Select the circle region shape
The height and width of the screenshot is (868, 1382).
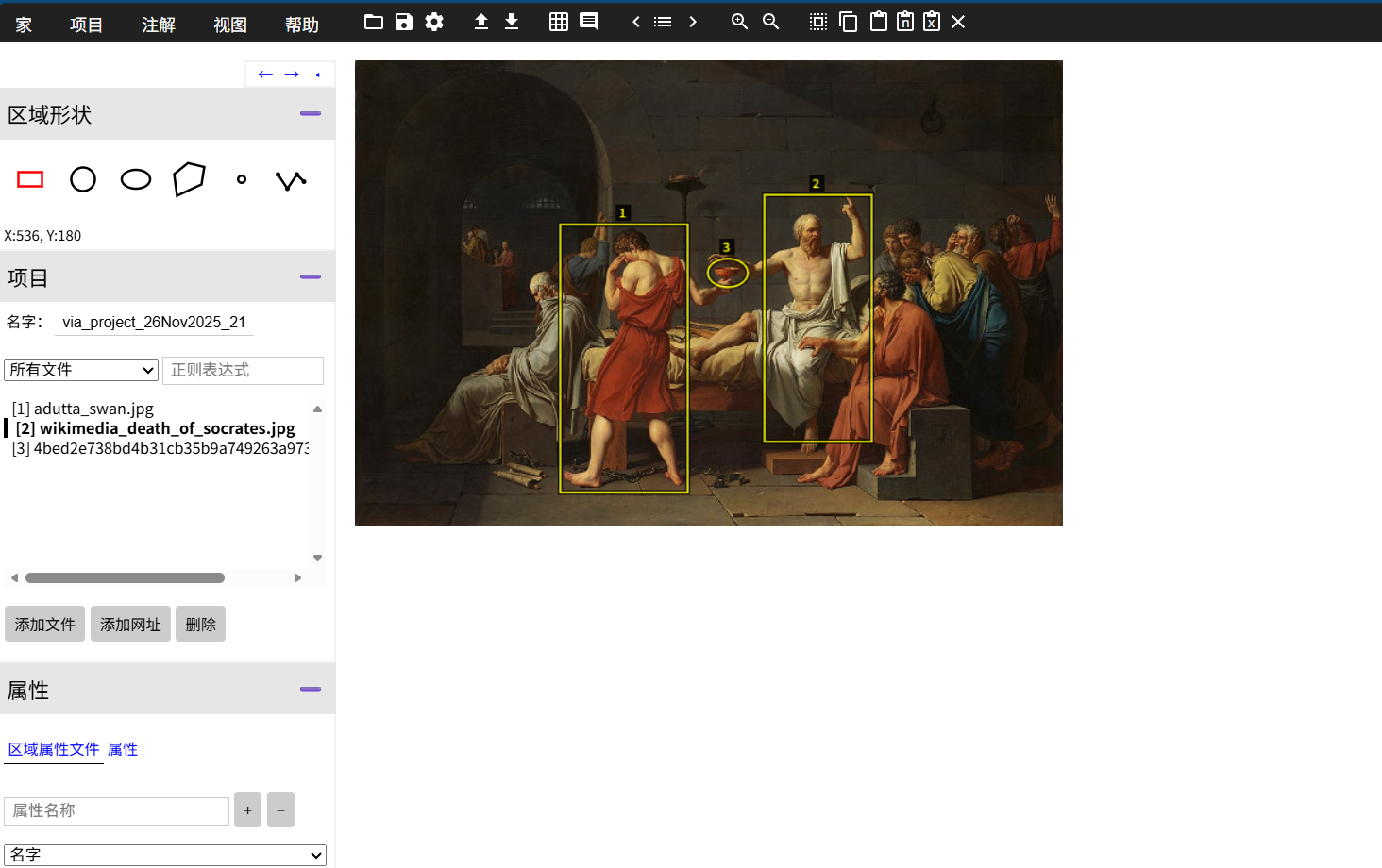tap(83, 179)
